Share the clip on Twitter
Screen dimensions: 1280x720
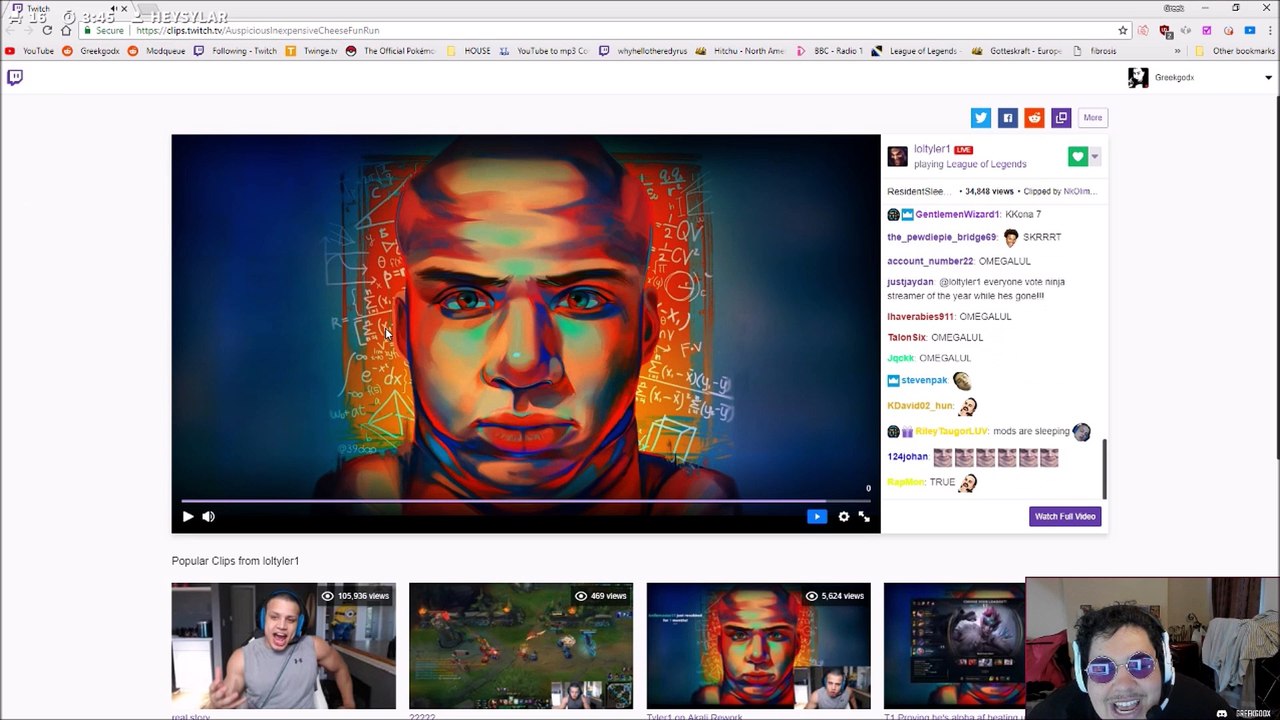[x=981, y=118]
